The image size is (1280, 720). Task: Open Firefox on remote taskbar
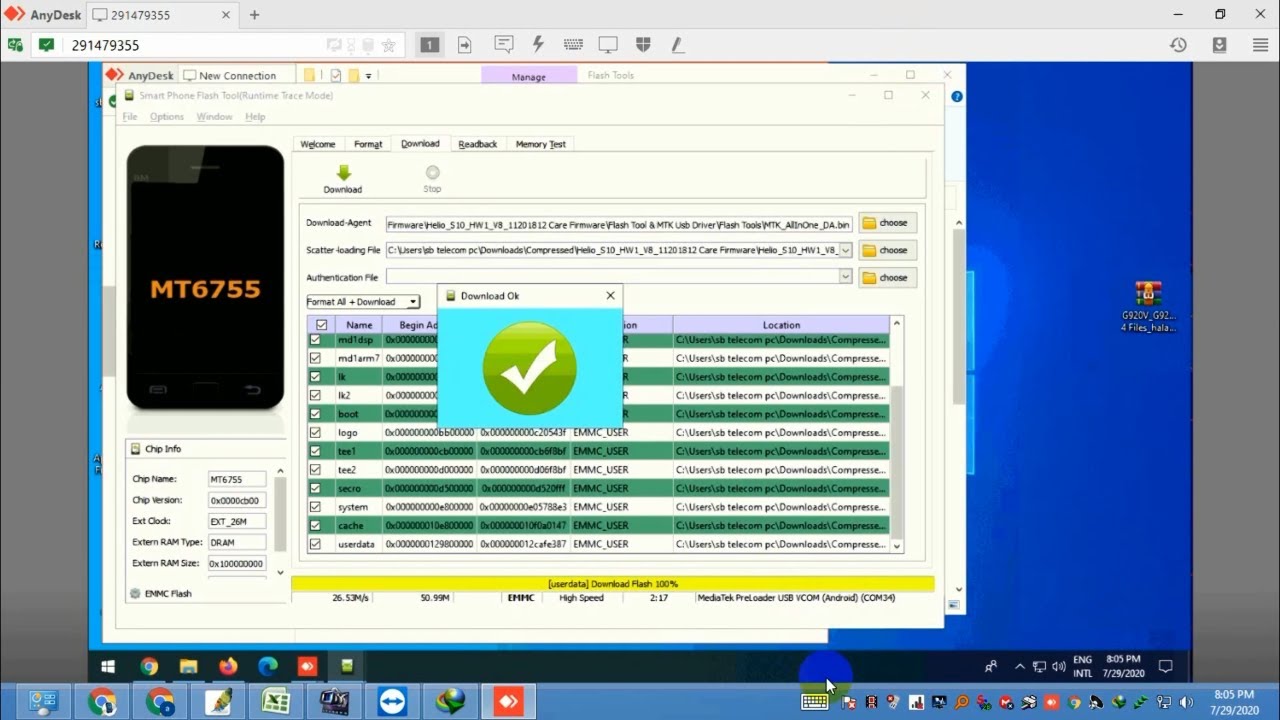(x=228, y=666)
